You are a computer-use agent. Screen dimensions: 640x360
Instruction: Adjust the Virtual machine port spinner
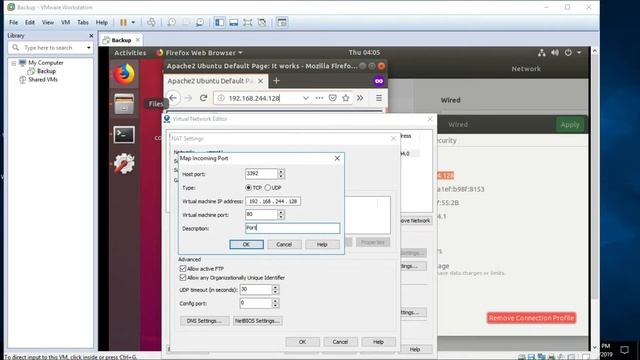click(281, 214)
